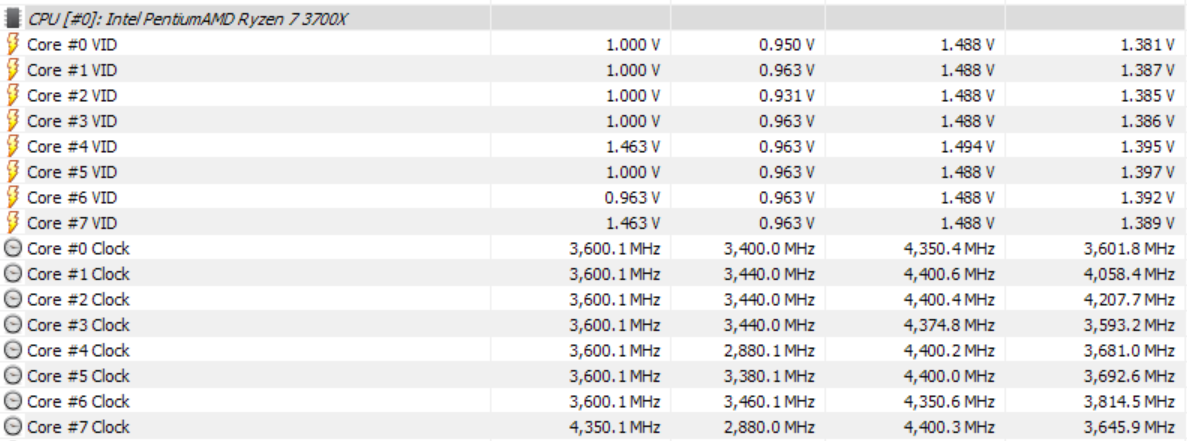Click the 1.463 V current value of Core #4 VID
The width and height of the screenshot is (1187, 441).
(633, 147)
